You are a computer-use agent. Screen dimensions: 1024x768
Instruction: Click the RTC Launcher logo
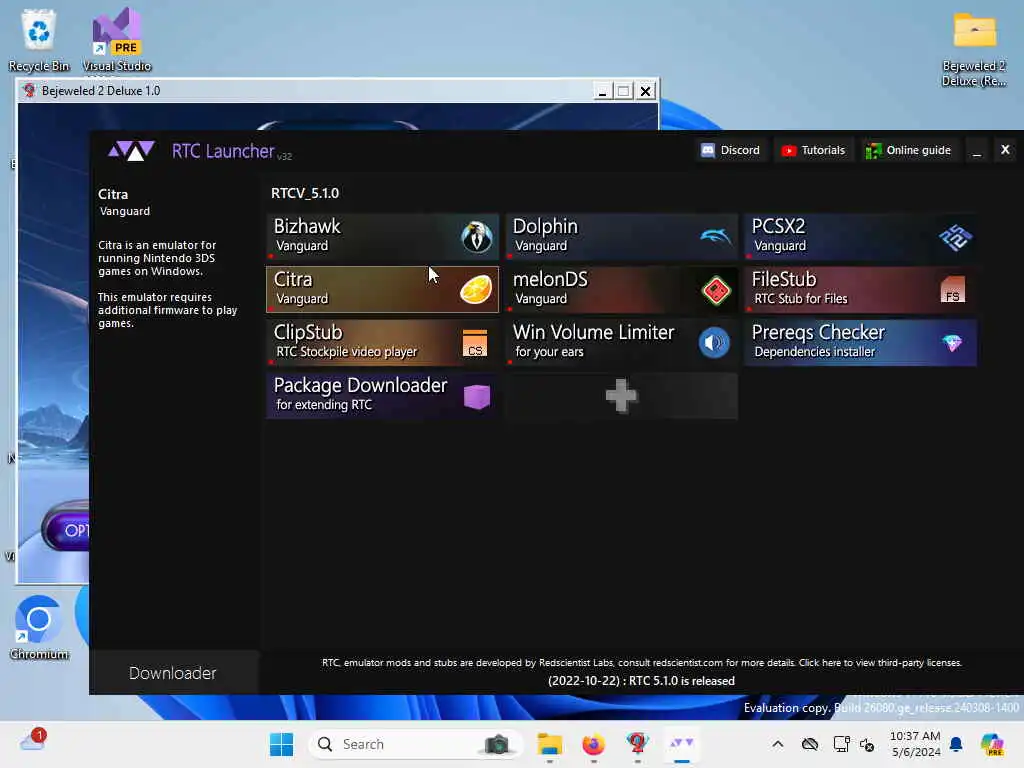coord(131,151)
